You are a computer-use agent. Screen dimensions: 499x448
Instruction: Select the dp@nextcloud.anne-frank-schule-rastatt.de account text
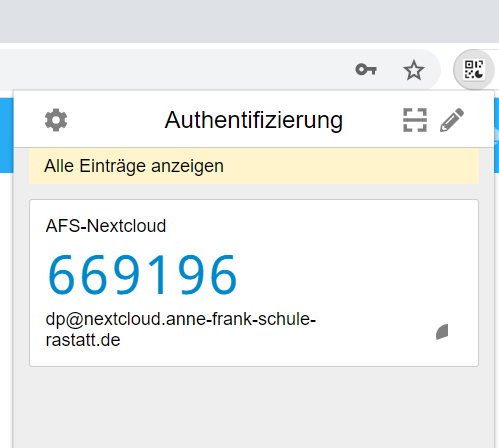coord(180,329)
